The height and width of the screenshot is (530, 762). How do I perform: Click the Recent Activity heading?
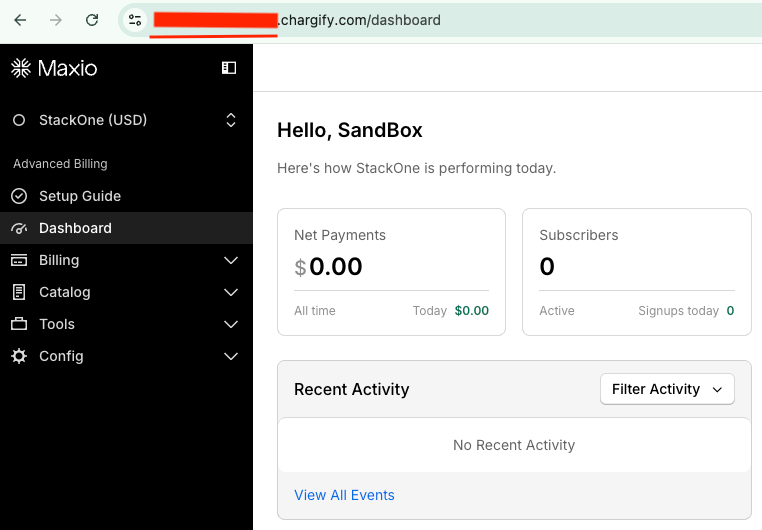tap(351, 389)
